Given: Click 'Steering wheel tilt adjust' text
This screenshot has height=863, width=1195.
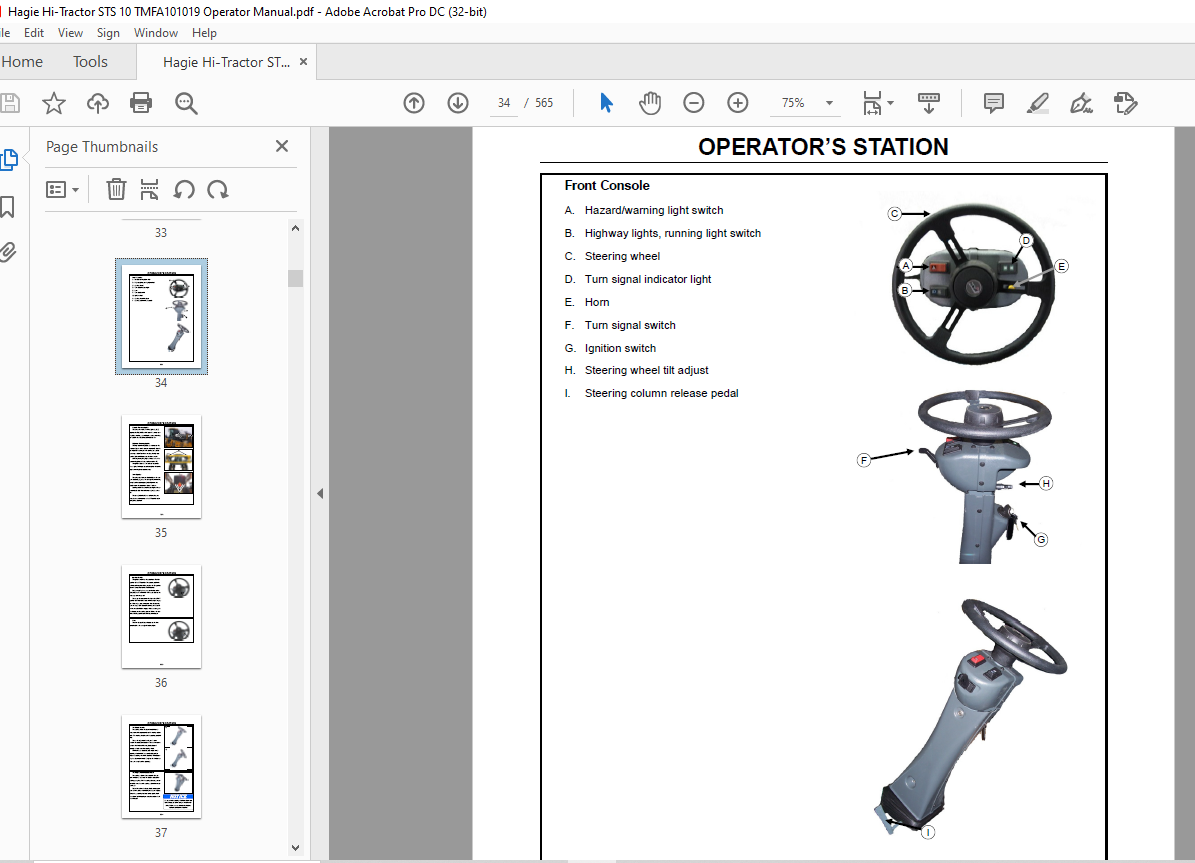Looking at the screenshot, I should point(646,371).
